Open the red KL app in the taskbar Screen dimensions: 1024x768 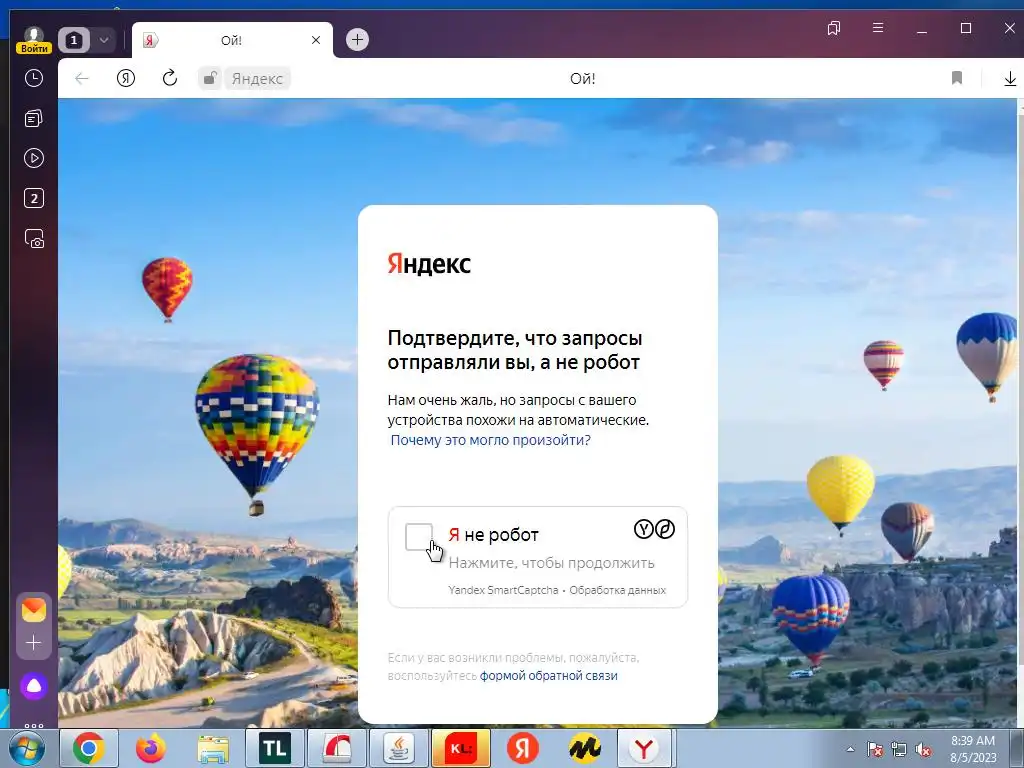point(461,748)
